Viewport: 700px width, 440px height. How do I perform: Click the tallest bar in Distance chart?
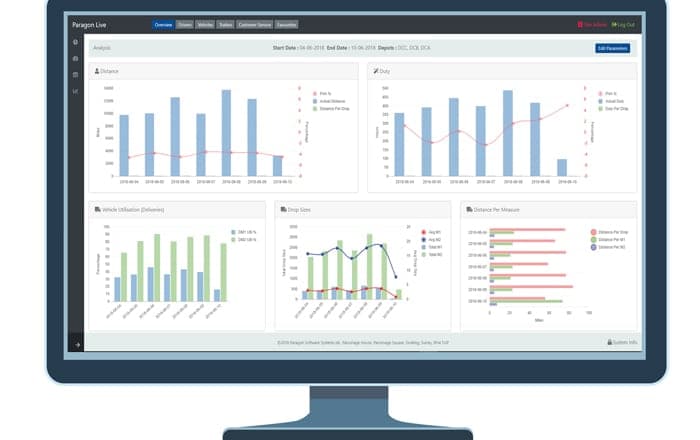coord(226,133)
